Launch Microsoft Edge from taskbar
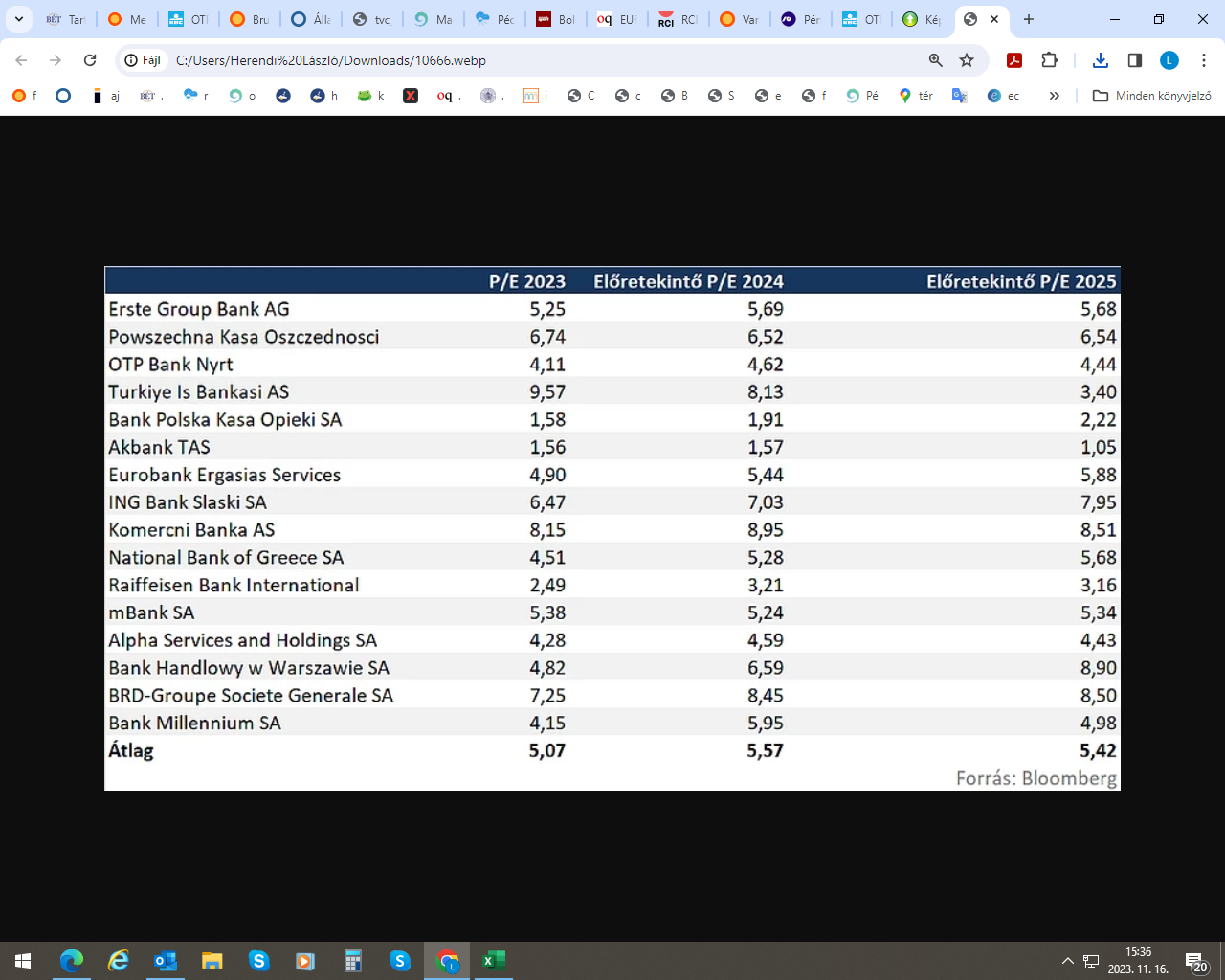Viewport: 1225px width, 980px height. (72, 961)
